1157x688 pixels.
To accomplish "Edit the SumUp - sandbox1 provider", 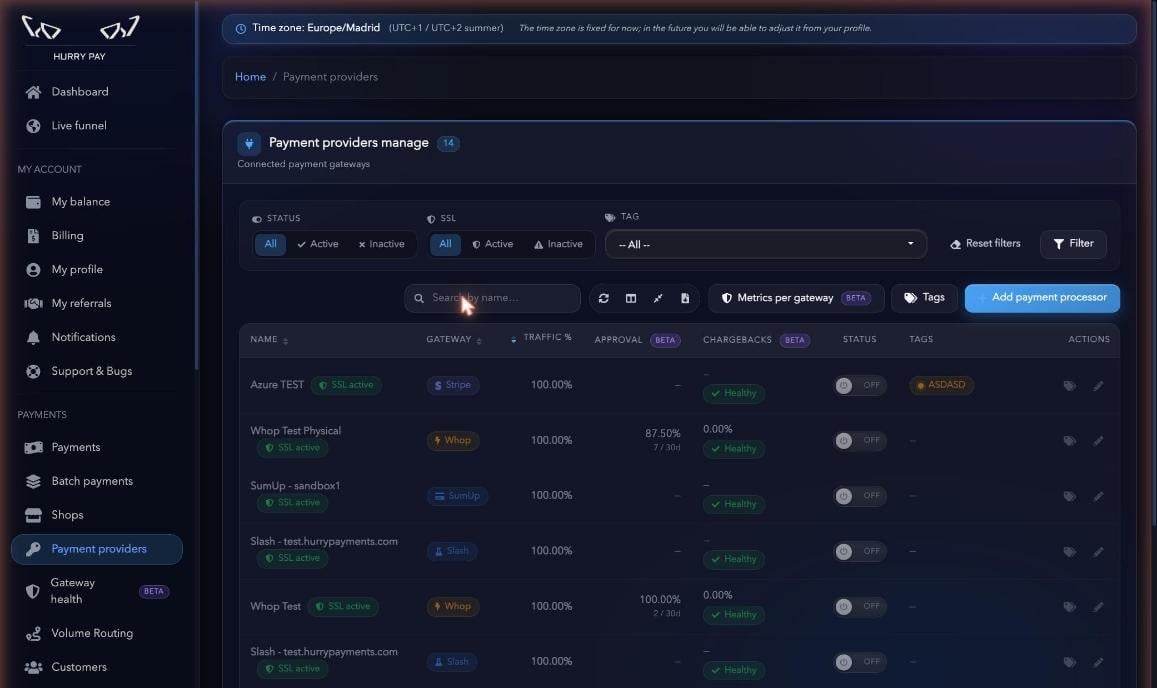I will tap(1099, 496).
